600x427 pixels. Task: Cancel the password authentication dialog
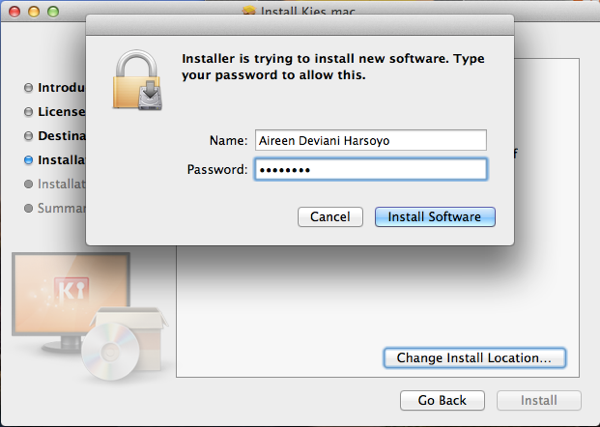click(x=330, y=217)
